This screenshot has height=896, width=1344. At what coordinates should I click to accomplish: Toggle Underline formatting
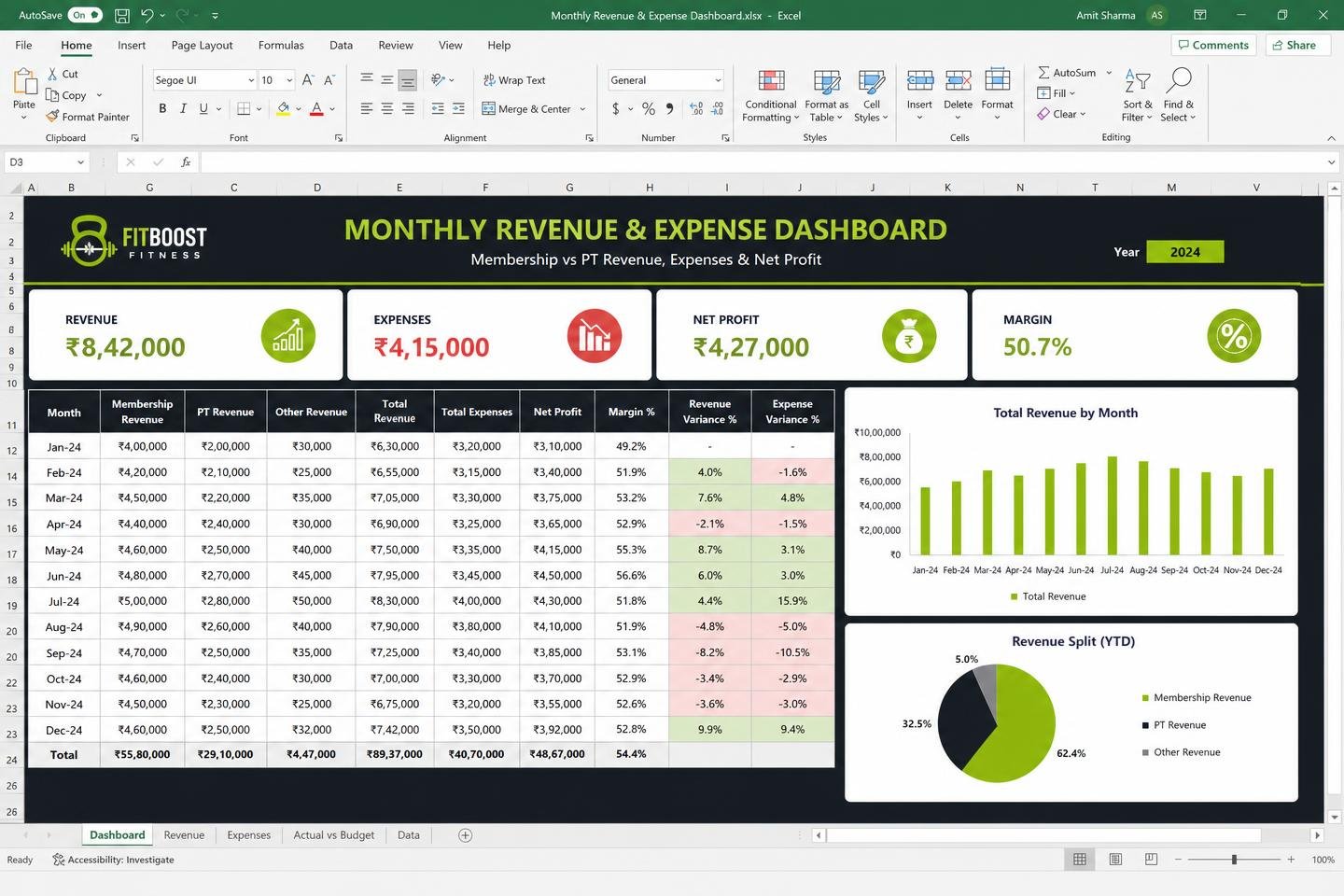click(203, 108)
